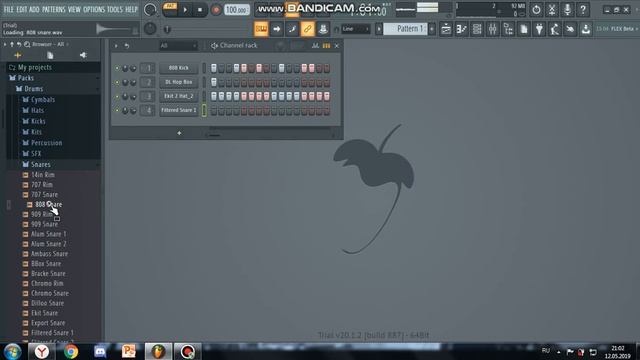Toggle the link-to-controller chain icon
This screenshot has width=640, height=360.
(x=307, y=29)
